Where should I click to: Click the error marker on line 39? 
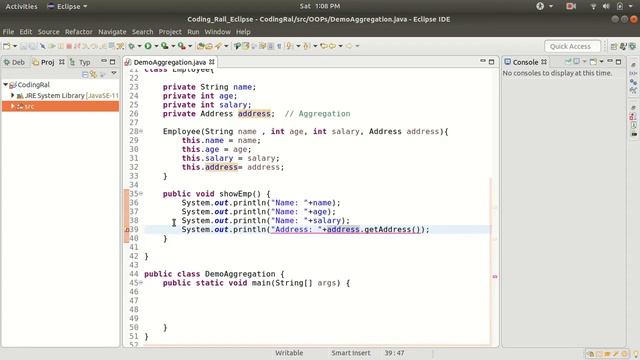[x=127, y=229]
